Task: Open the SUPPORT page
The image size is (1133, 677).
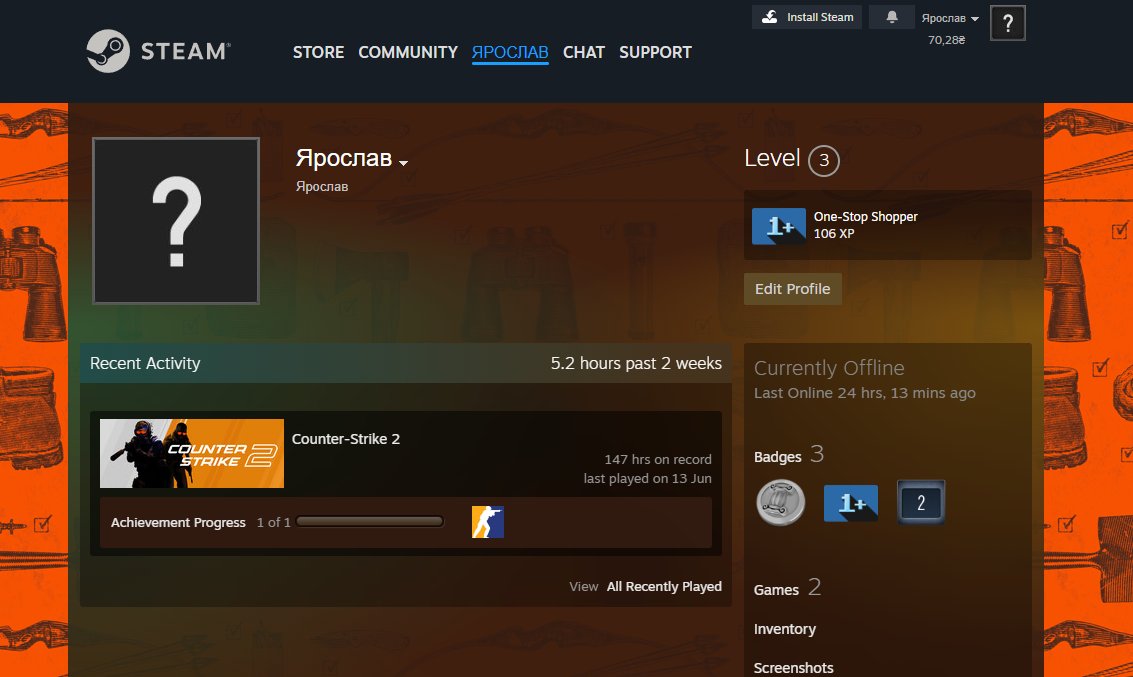Action: pyautogui.click(x=655, y=52)
